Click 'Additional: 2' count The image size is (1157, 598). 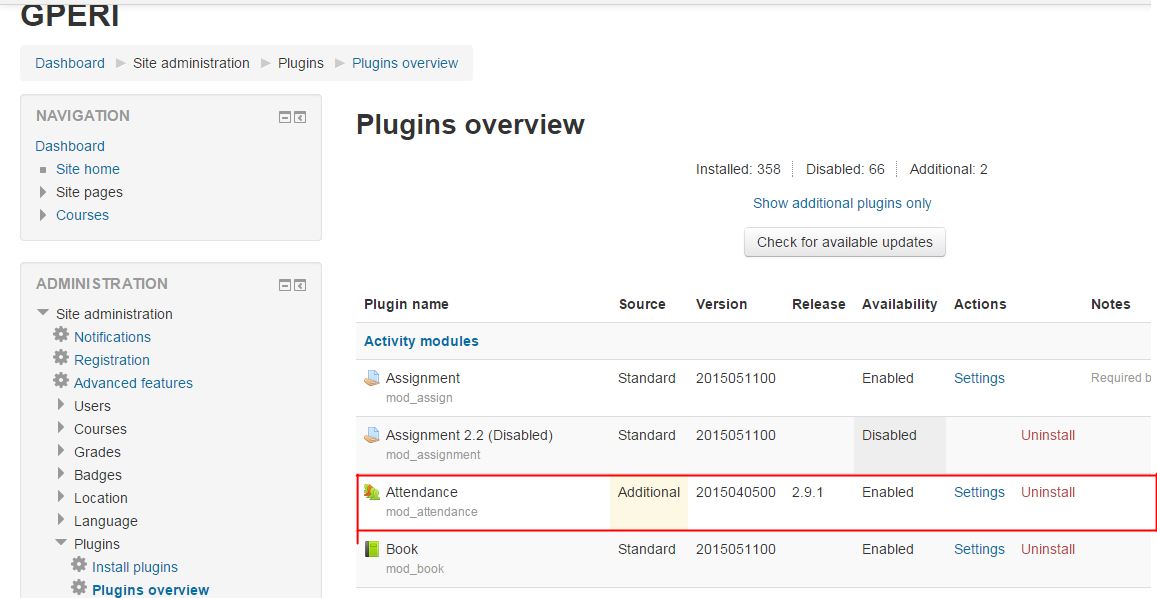point(948,169)
